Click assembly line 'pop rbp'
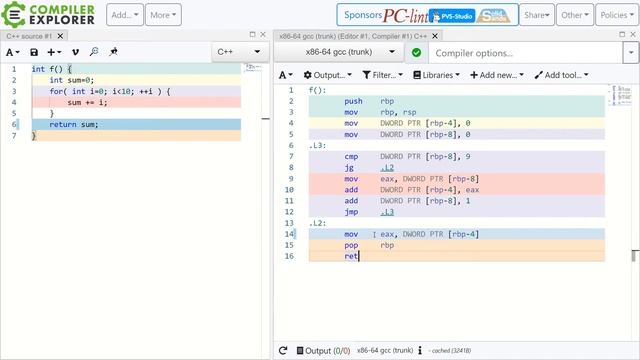 point(457,245)
